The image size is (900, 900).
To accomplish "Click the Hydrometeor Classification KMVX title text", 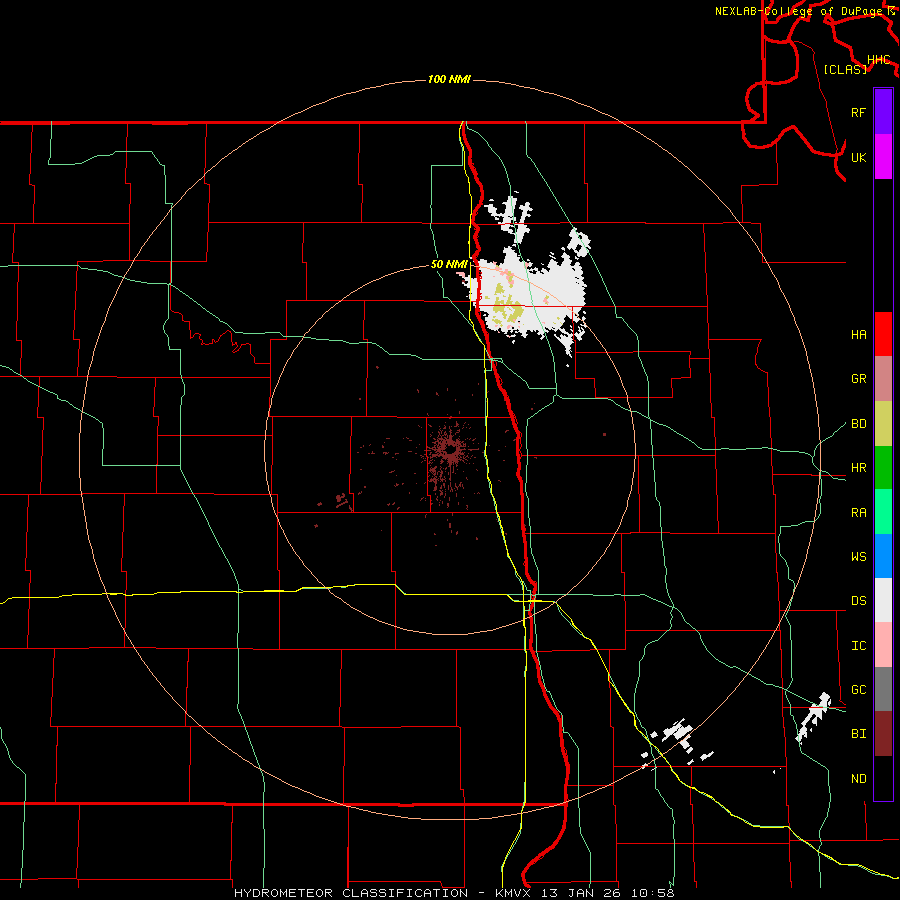I will 454,893.
